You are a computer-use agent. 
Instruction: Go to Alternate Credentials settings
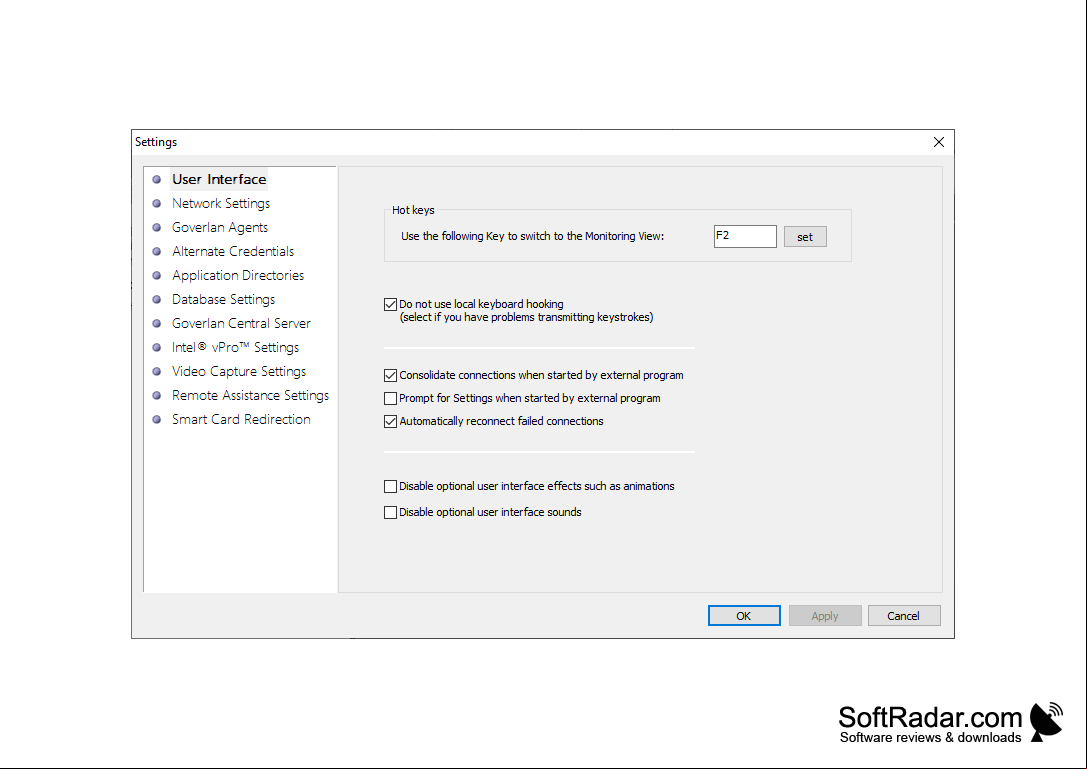click(x=233, y=252)
